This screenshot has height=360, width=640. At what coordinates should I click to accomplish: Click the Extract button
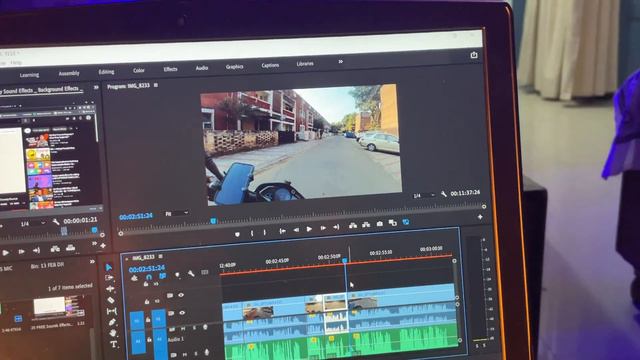366,225
